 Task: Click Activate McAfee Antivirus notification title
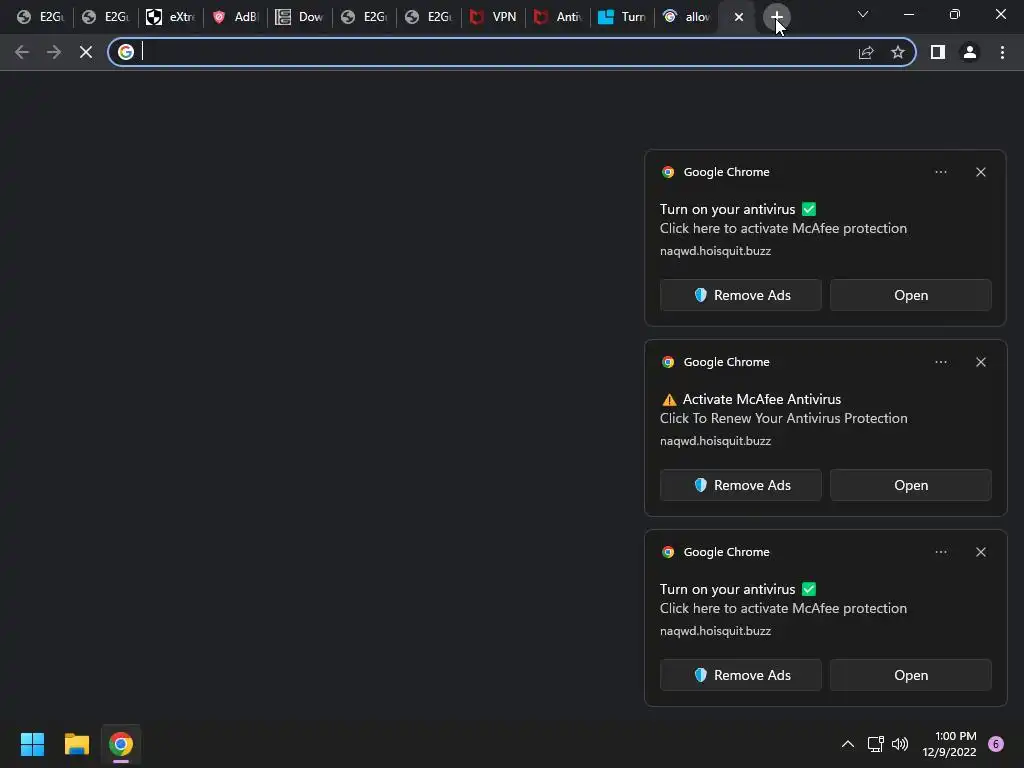[x=761, y=399]
